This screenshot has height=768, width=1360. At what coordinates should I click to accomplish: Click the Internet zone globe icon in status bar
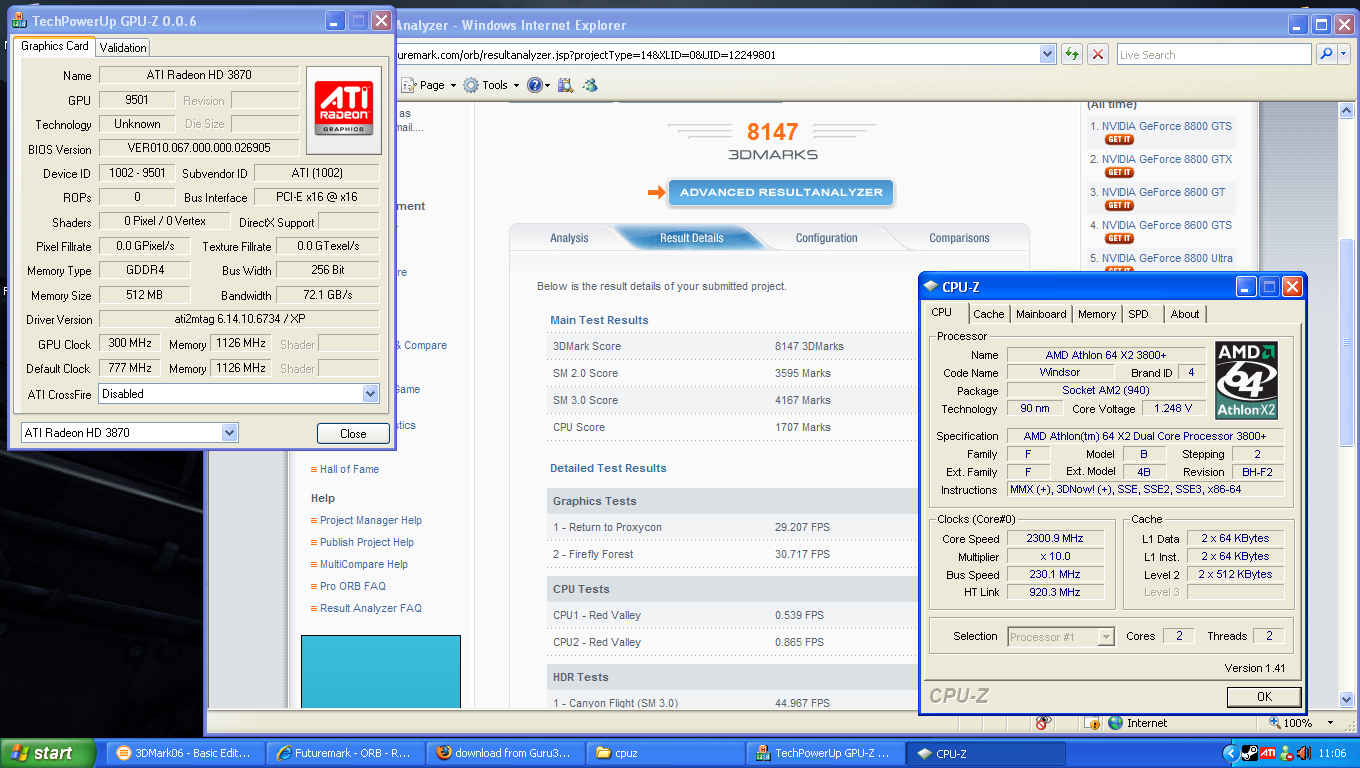coord(1117,723)
